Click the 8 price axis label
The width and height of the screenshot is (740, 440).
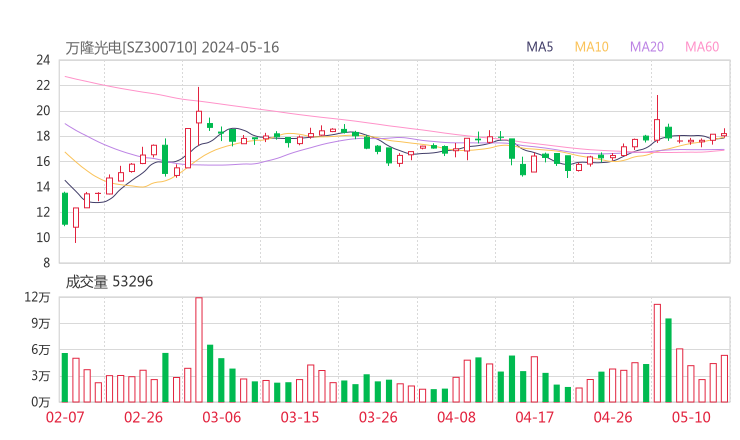47,263
